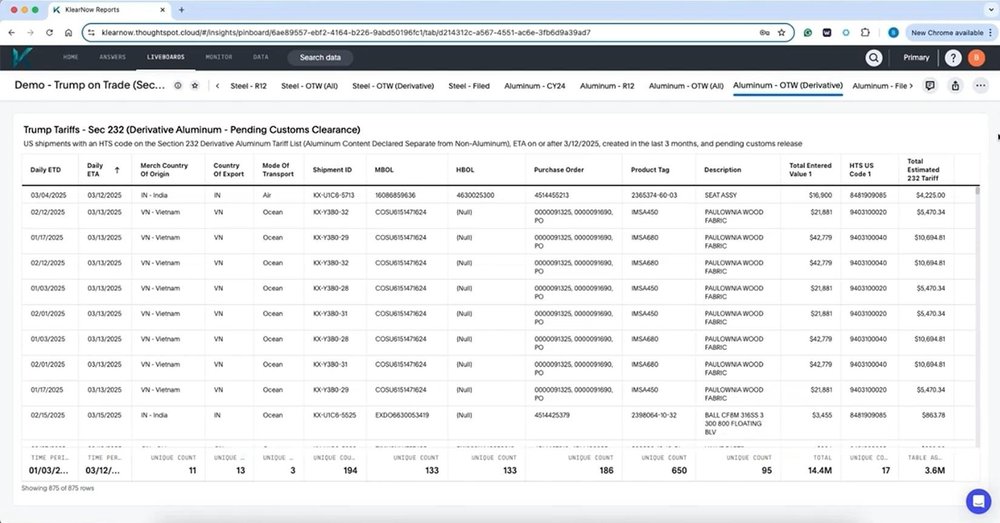Open the Chrome menu three dots

[x=990, y=33]
